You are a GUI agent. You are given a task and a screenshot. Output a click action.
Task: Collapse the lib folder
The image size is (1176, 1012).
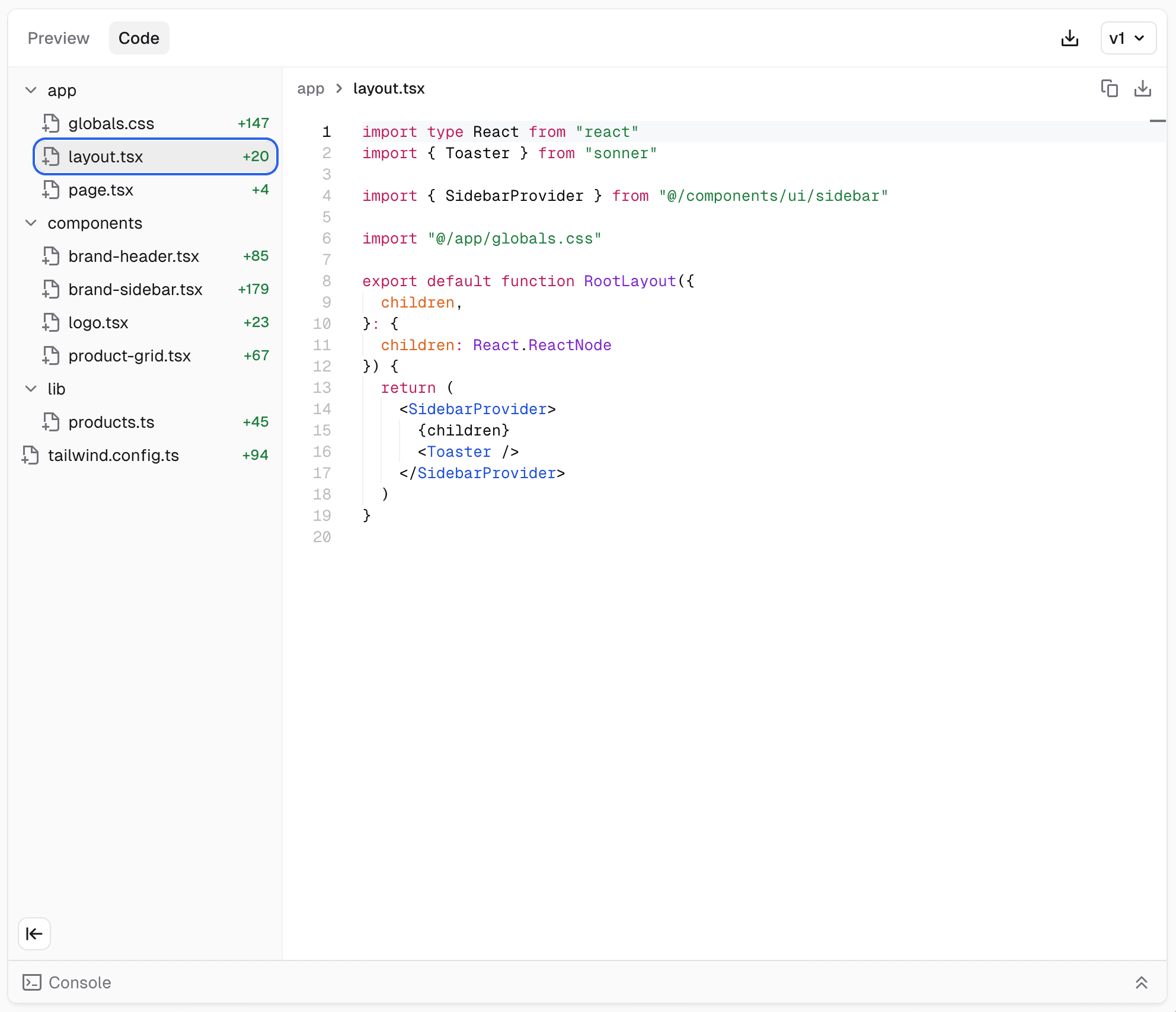30,389
